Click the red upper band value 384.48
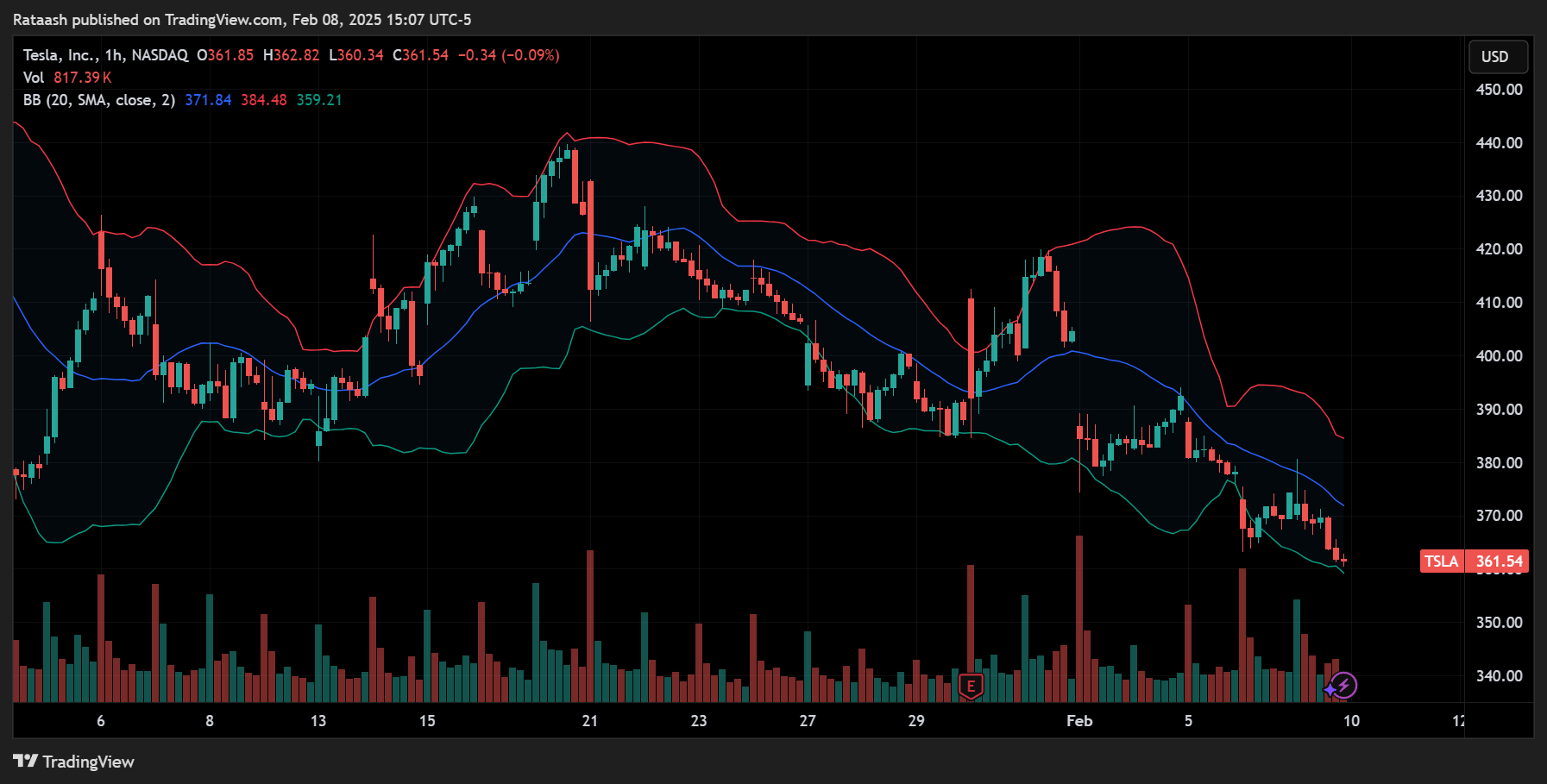Viewport: 1547px width, 784px height. (x=263, y=100)
